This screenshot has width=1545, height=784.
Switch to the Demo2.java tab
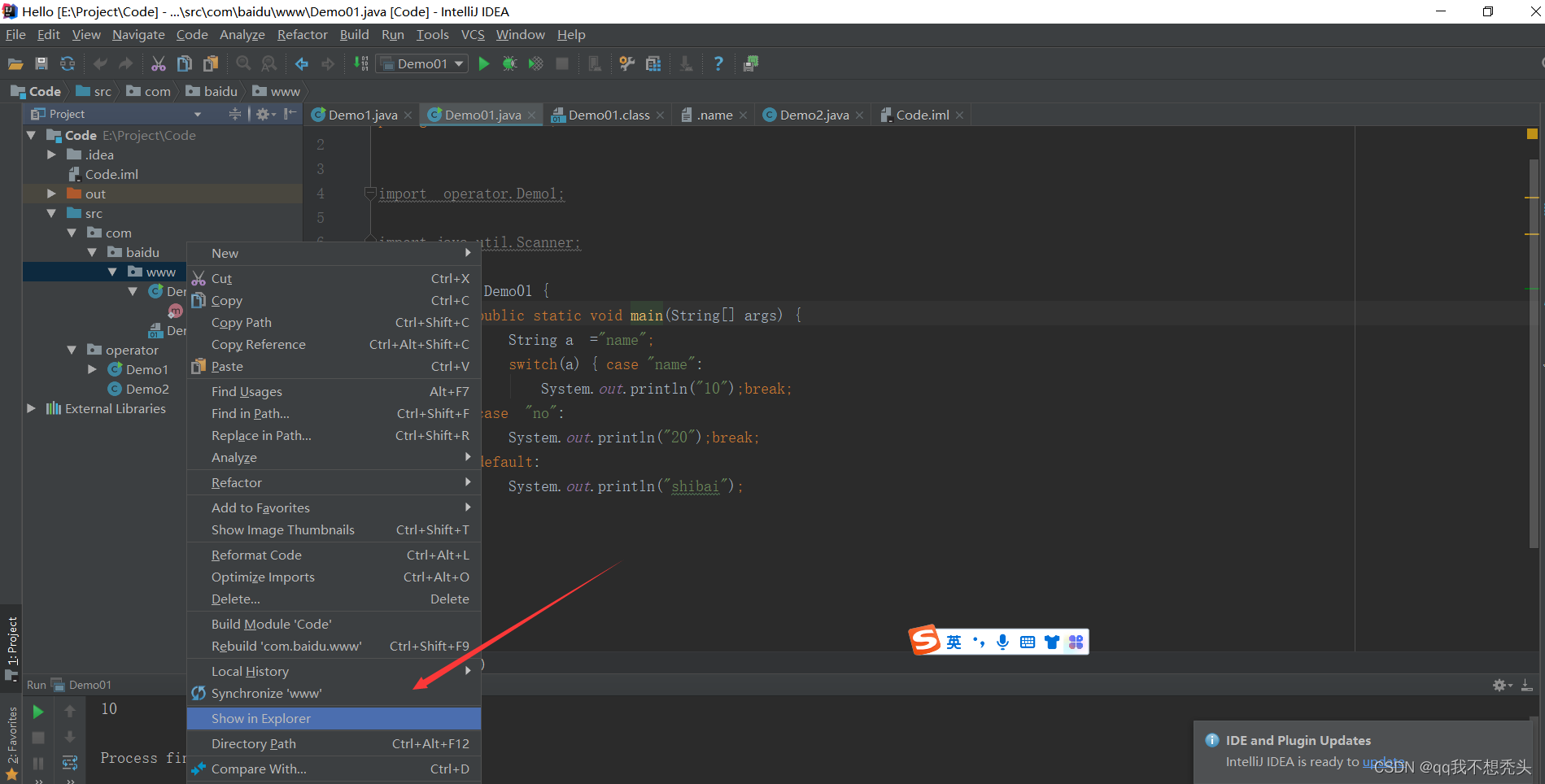814,115
